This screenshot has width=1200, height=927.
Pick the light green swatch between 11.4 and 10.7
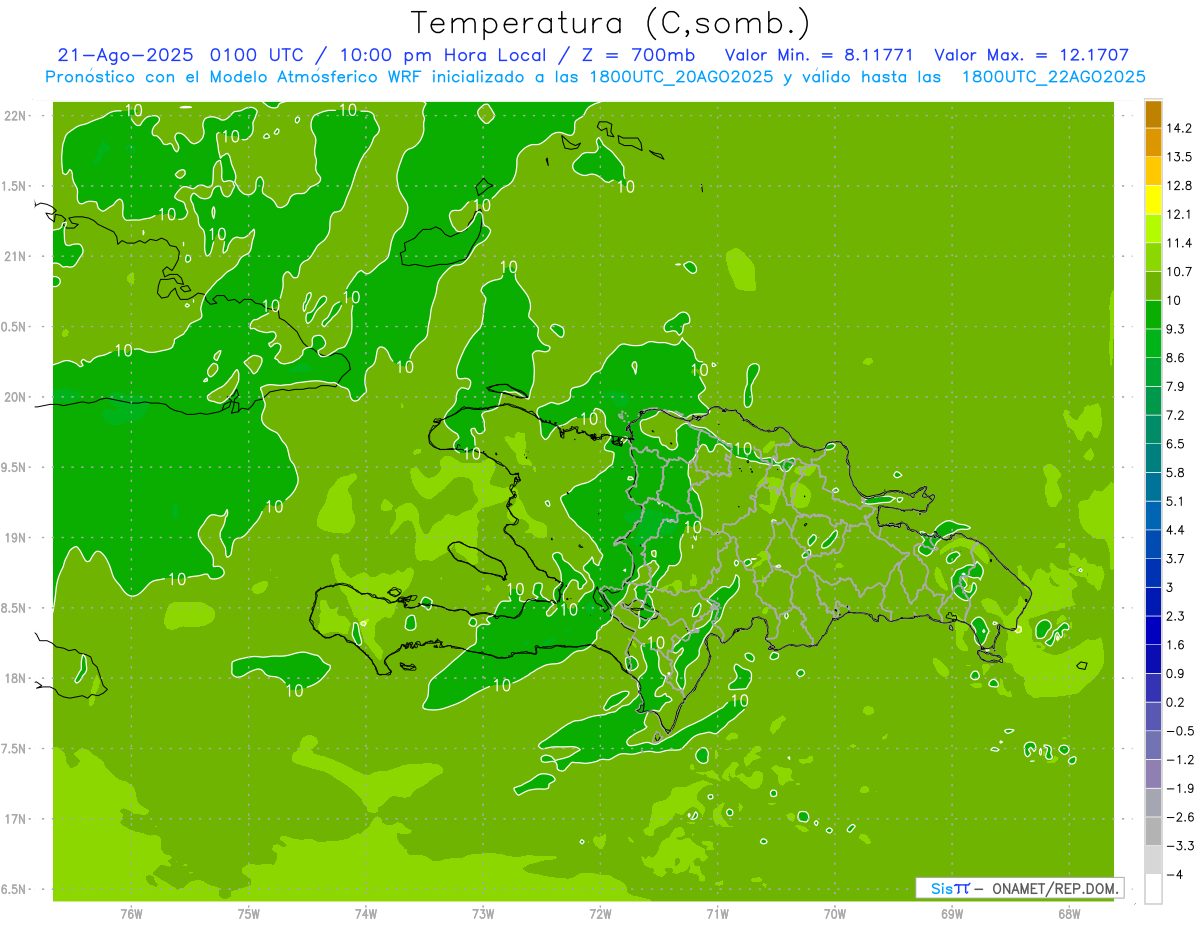tap(1153, 257)
